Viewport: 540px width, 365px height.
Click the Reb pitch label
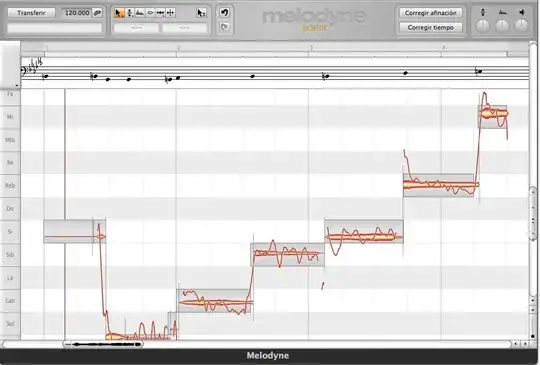coord(10,186)
